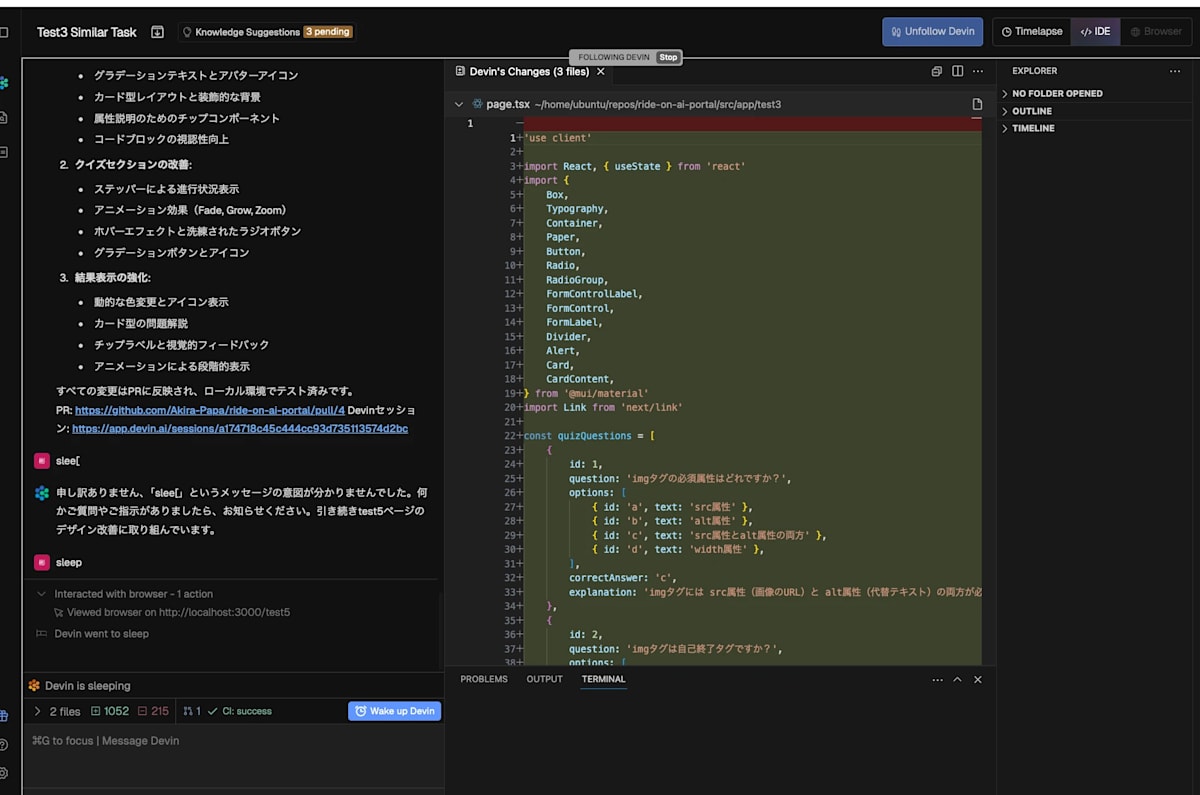
Task: Click the pull request icon showing 1
Action: [x=192, y=711]
